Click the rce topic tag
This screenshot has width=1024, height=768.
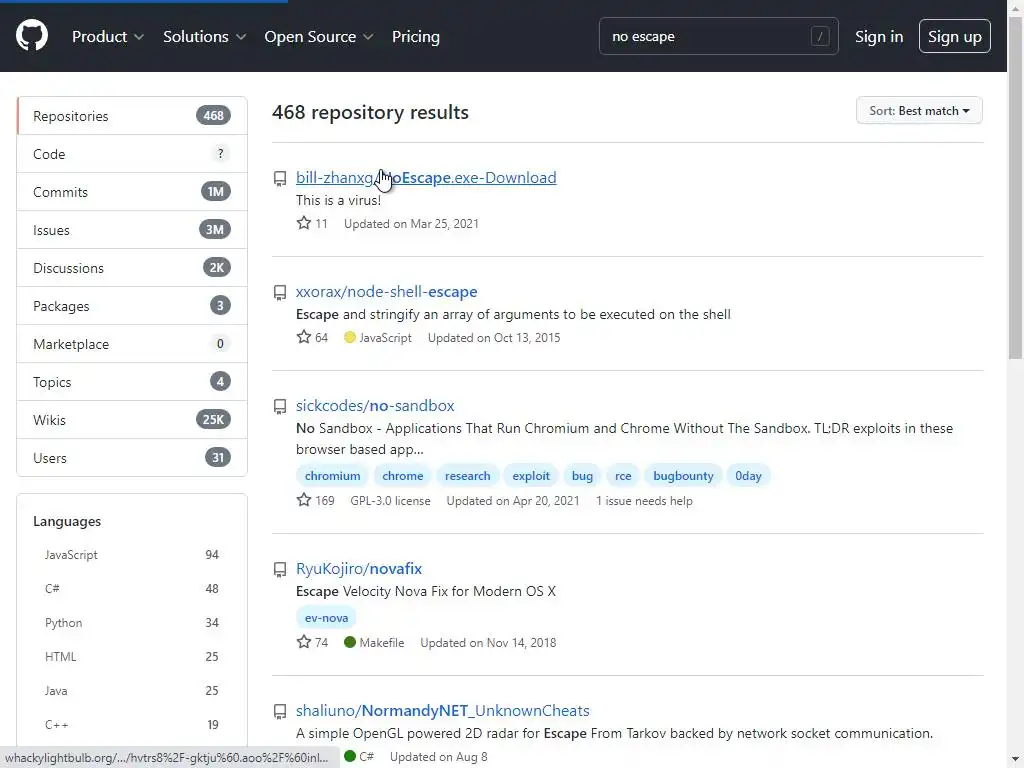point(623,475)
